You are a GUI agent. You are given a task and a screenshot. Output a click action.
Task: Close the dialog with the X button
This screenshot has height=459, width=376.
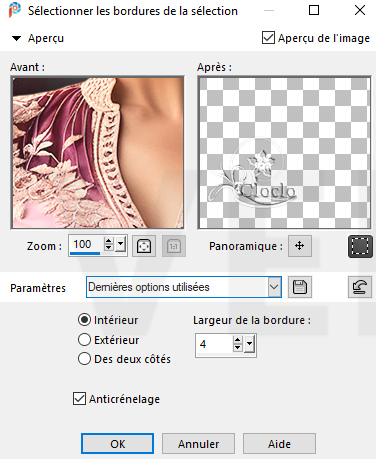tap(360, 10)
